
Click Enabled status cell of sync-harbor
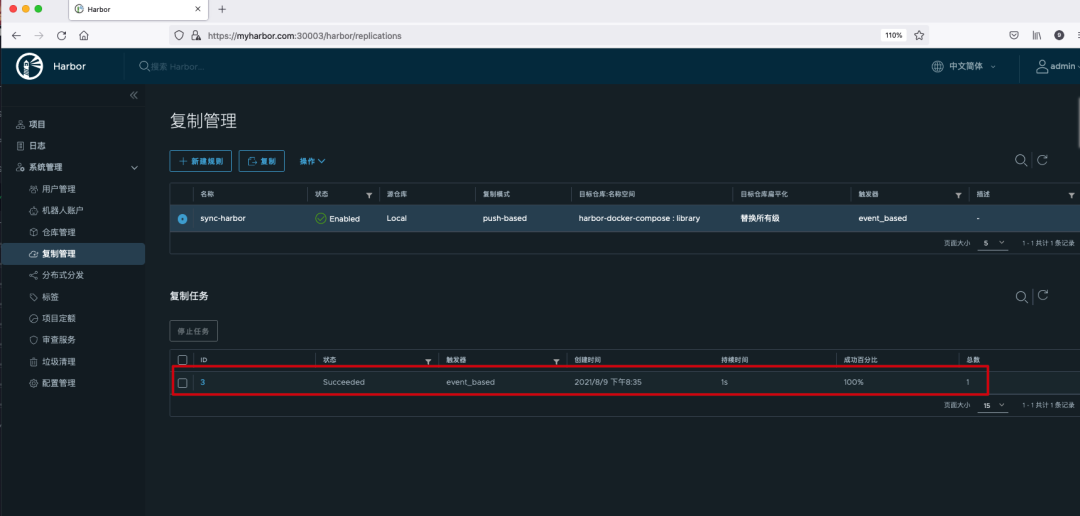click(x=338, y=218)
